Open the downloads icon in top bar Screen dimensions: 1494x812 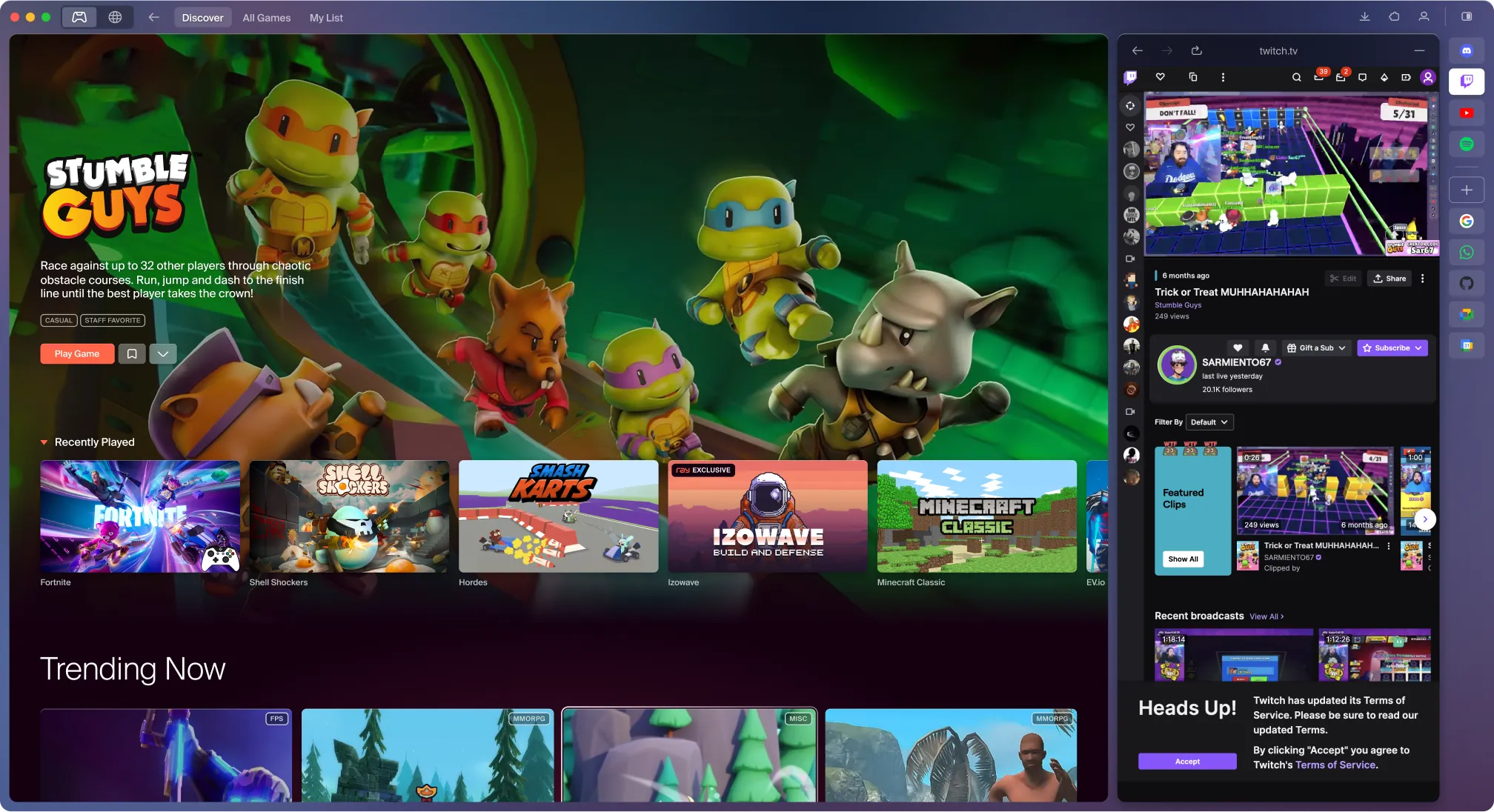coord(1364,17)
